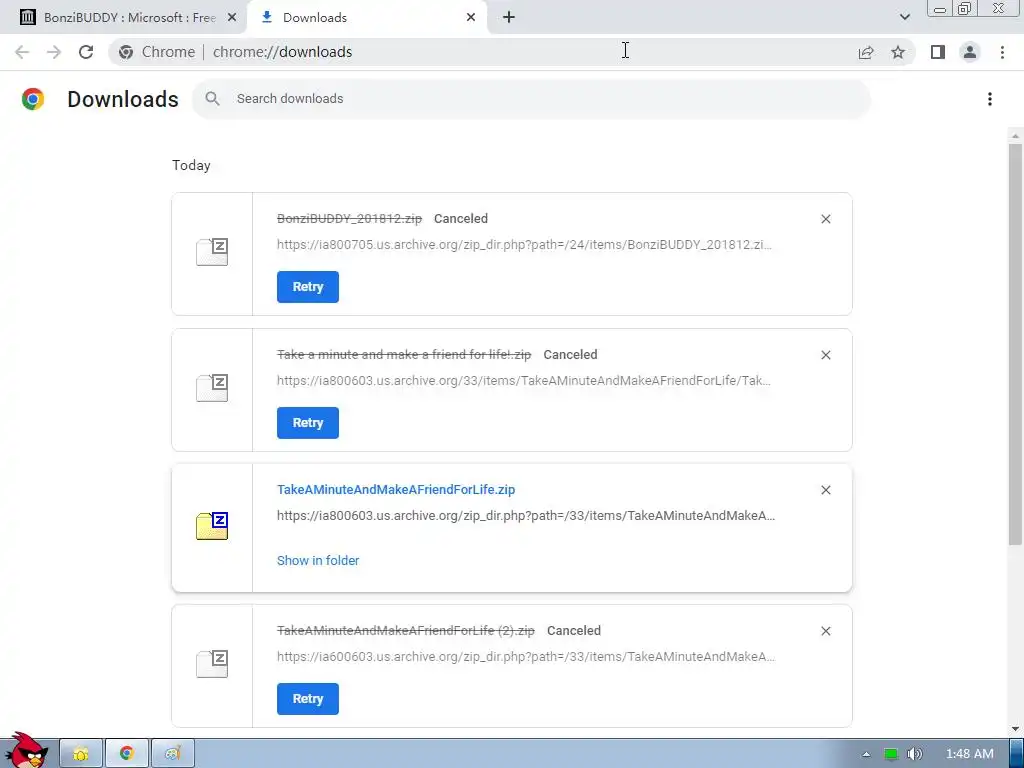Open the side panel icon
The image size is (1024, 768).
(938, 52)
